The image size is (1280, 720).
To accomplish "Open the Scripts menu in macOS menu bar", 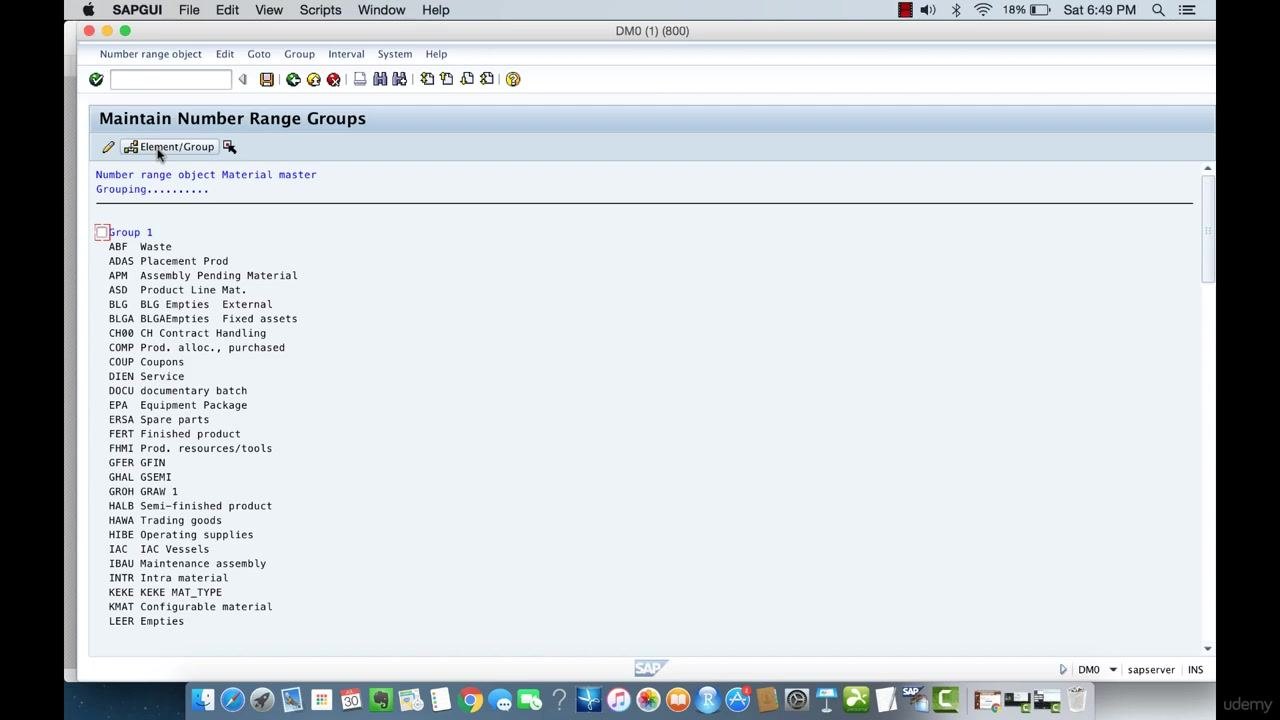I will tap(320, 10).
